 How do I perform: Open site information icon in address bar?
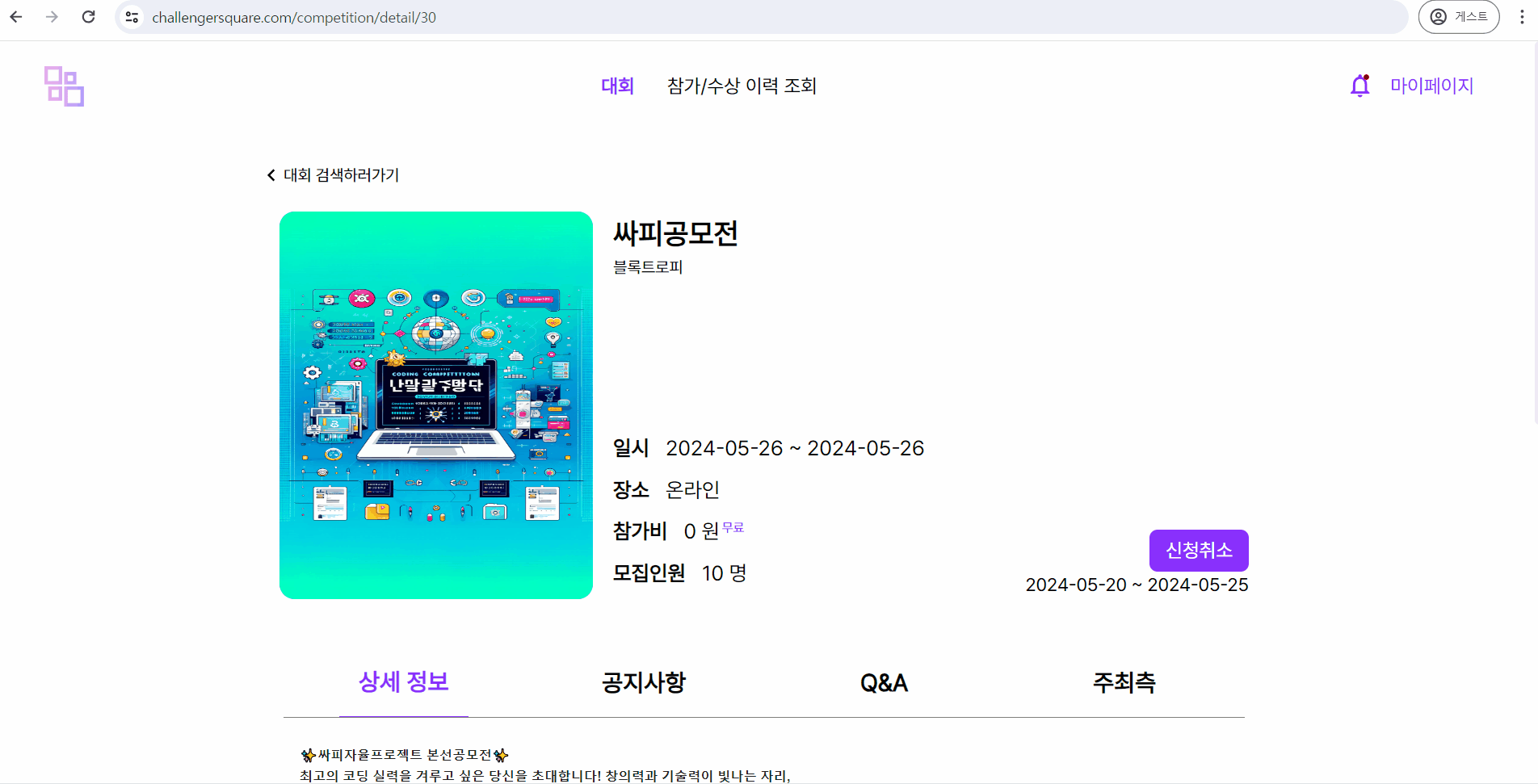[x=132, y=17]
